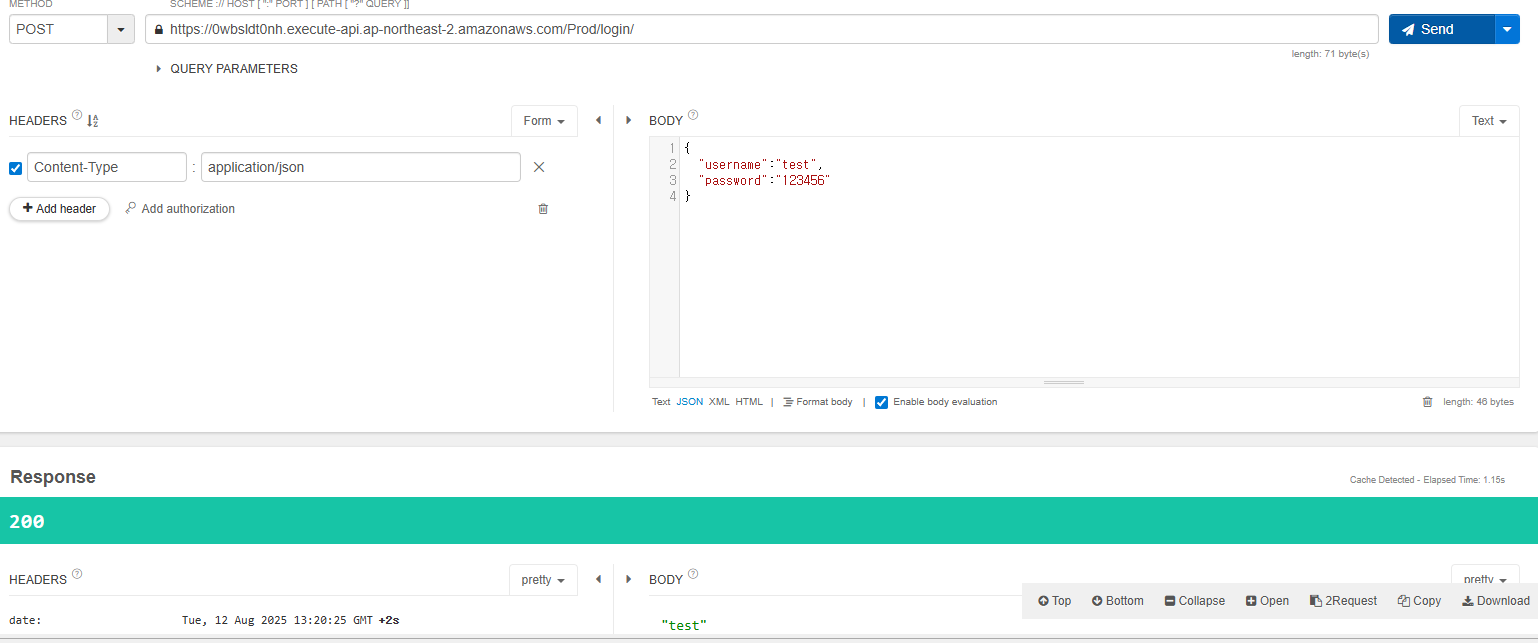The height and width of the screenshot is (643, 1538).
Task: Disable the Enable body evaluation checkbox
Action: click(881, 402)
